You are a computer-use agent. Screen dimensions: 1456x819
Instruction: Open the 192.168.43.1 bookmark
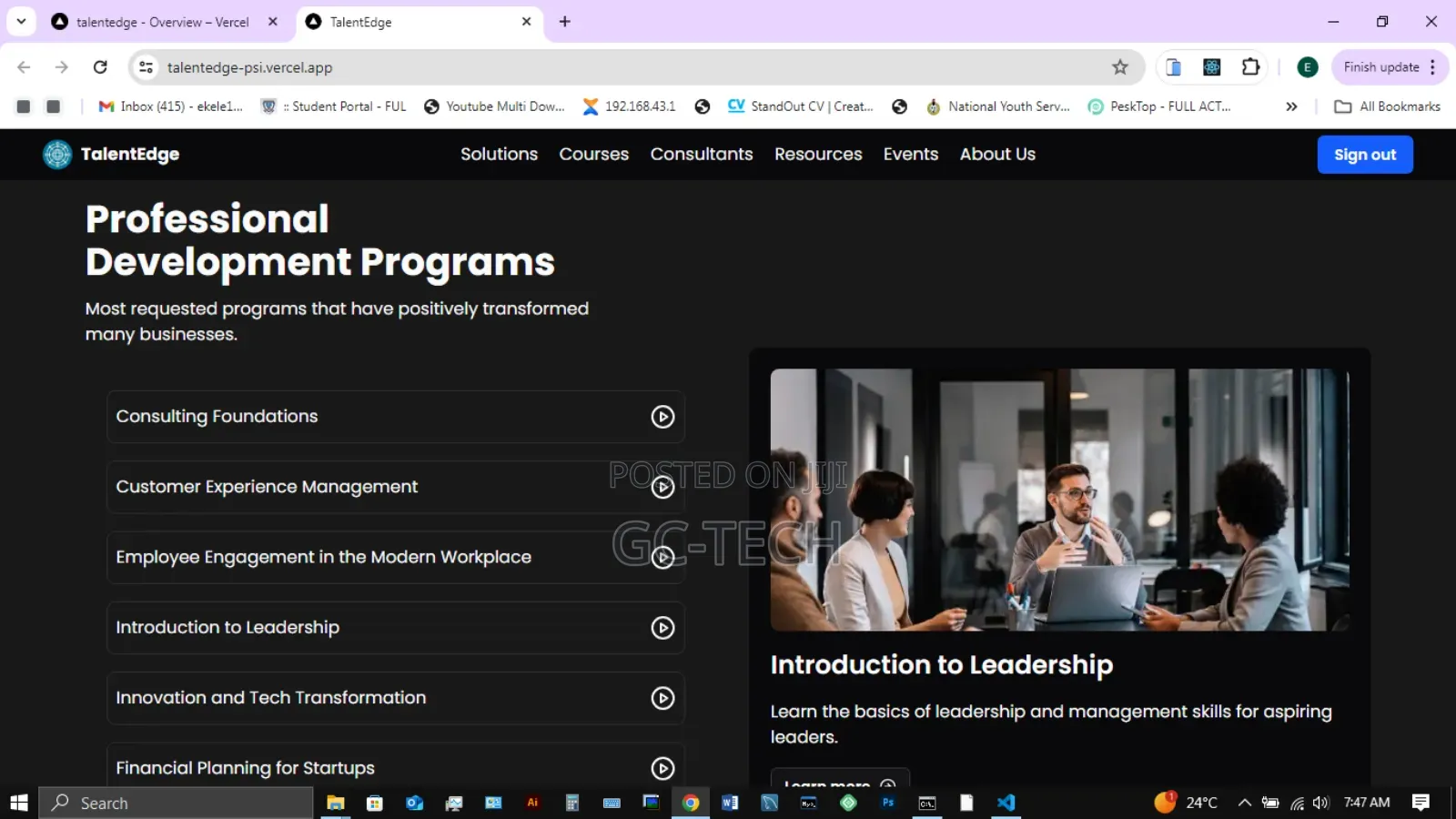point(630,106)
